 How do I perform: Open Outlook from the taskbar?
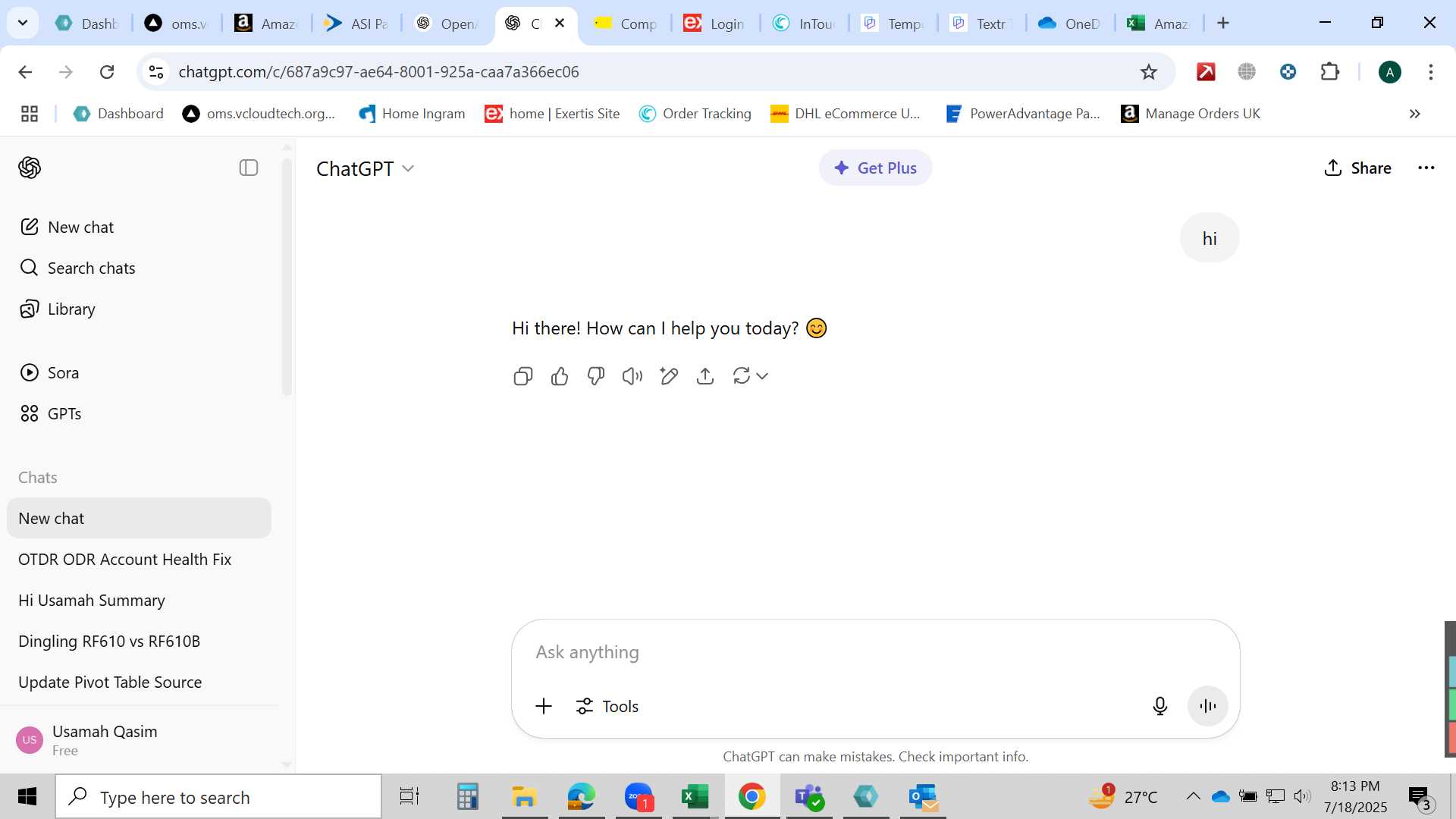[x=923, y=797]
